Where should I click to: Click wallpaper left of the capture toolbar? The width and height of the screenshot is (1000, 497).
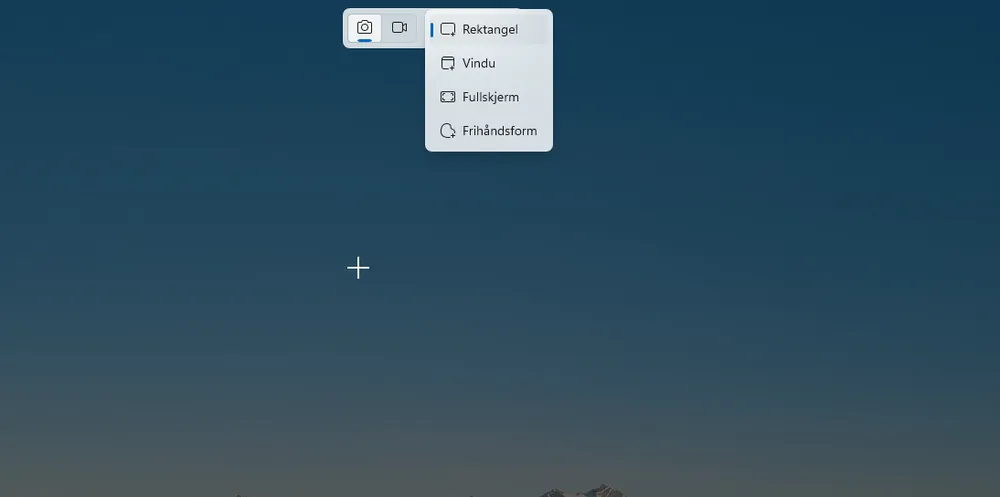(200, 28)
